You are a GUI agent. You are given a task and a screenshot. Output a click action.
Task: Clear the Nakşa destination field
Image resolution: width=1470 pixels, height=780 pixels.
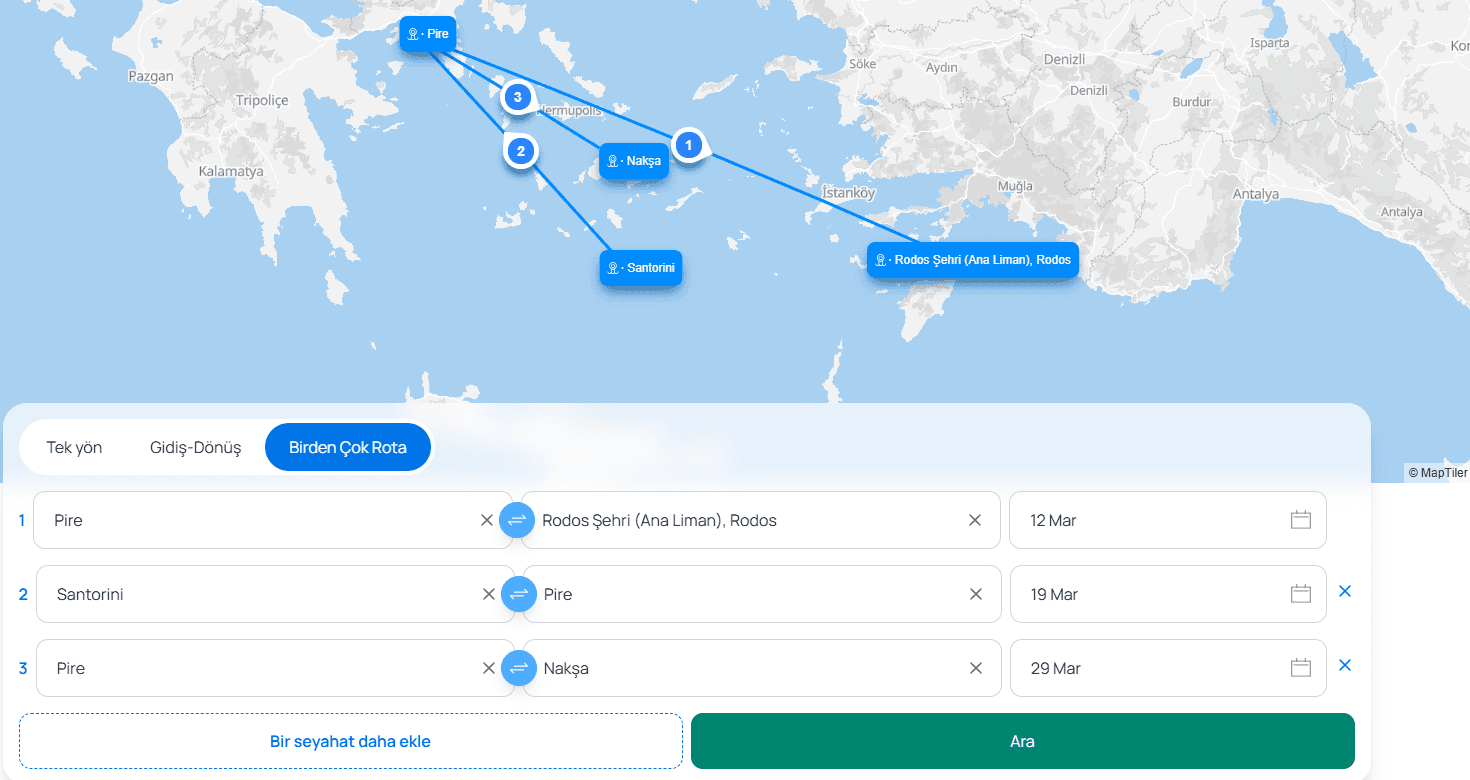976,668
